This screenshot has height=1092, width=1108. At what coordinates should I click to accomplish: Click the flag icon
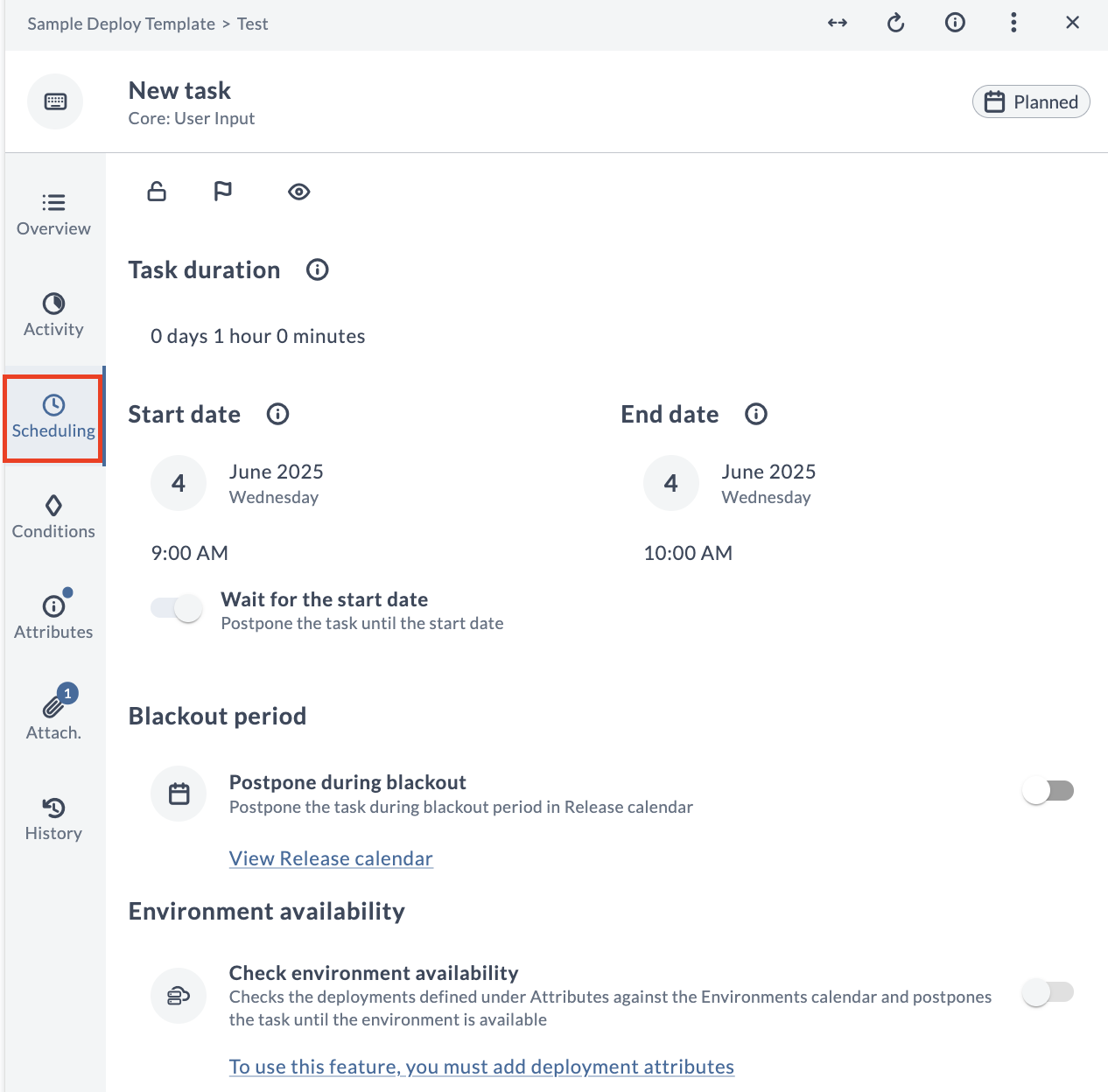(223, 191)
